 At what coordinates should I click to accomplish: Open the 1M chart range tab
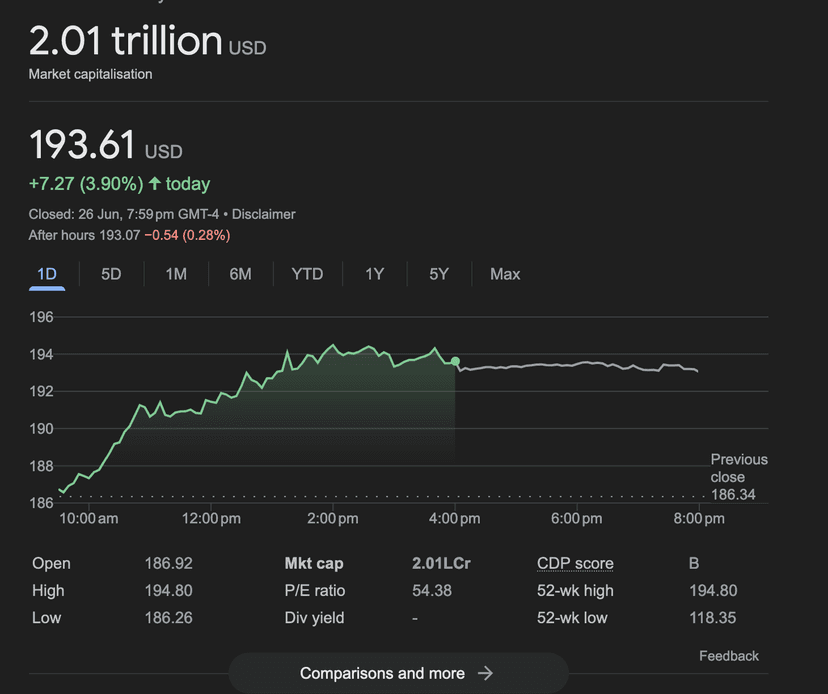[x=176, y=274]
